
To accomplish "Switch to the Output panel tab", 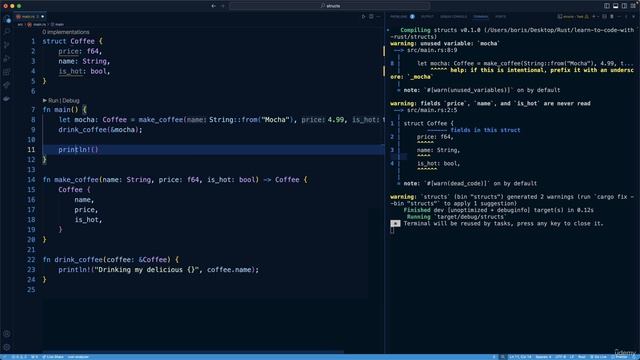I will pos(427,17).
